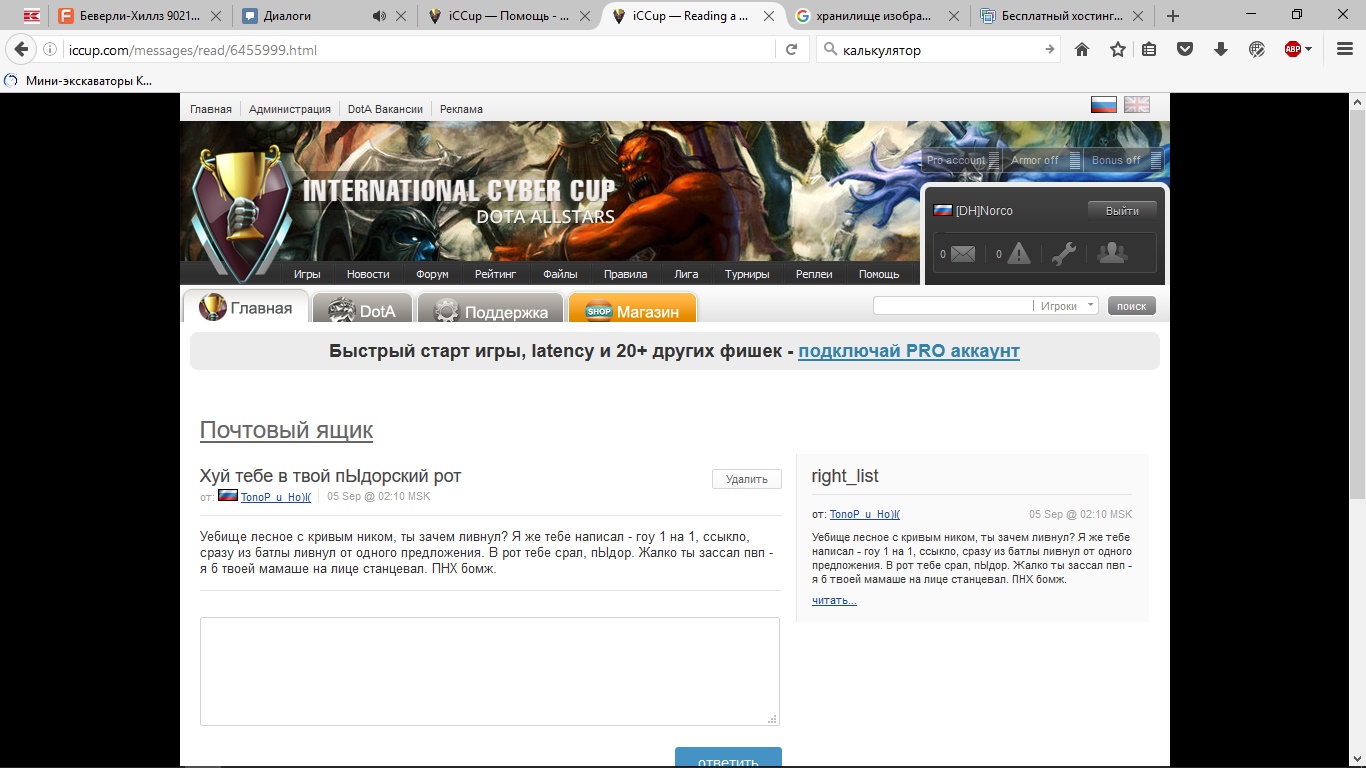Open the Турниры nav menu item

(x=747, y=274)
